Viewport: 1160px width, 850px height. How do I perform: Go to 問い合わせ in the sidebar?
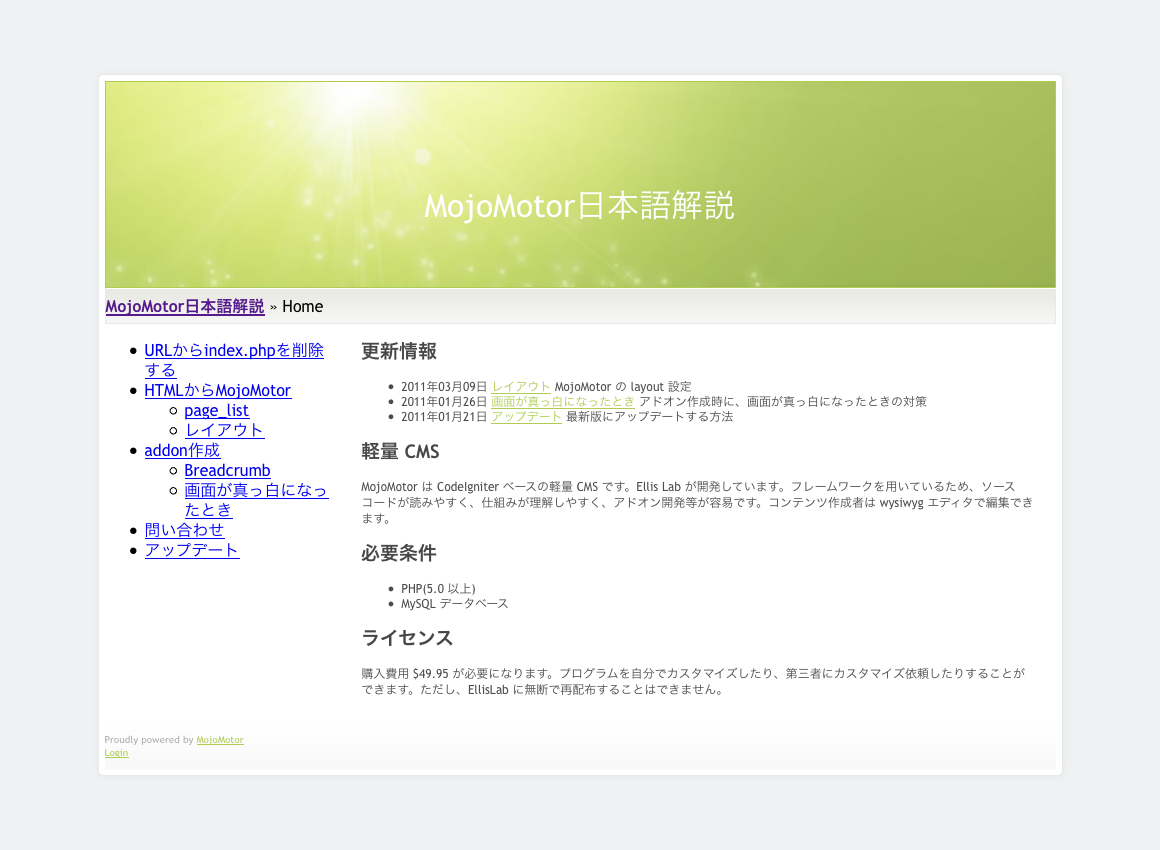184,530
